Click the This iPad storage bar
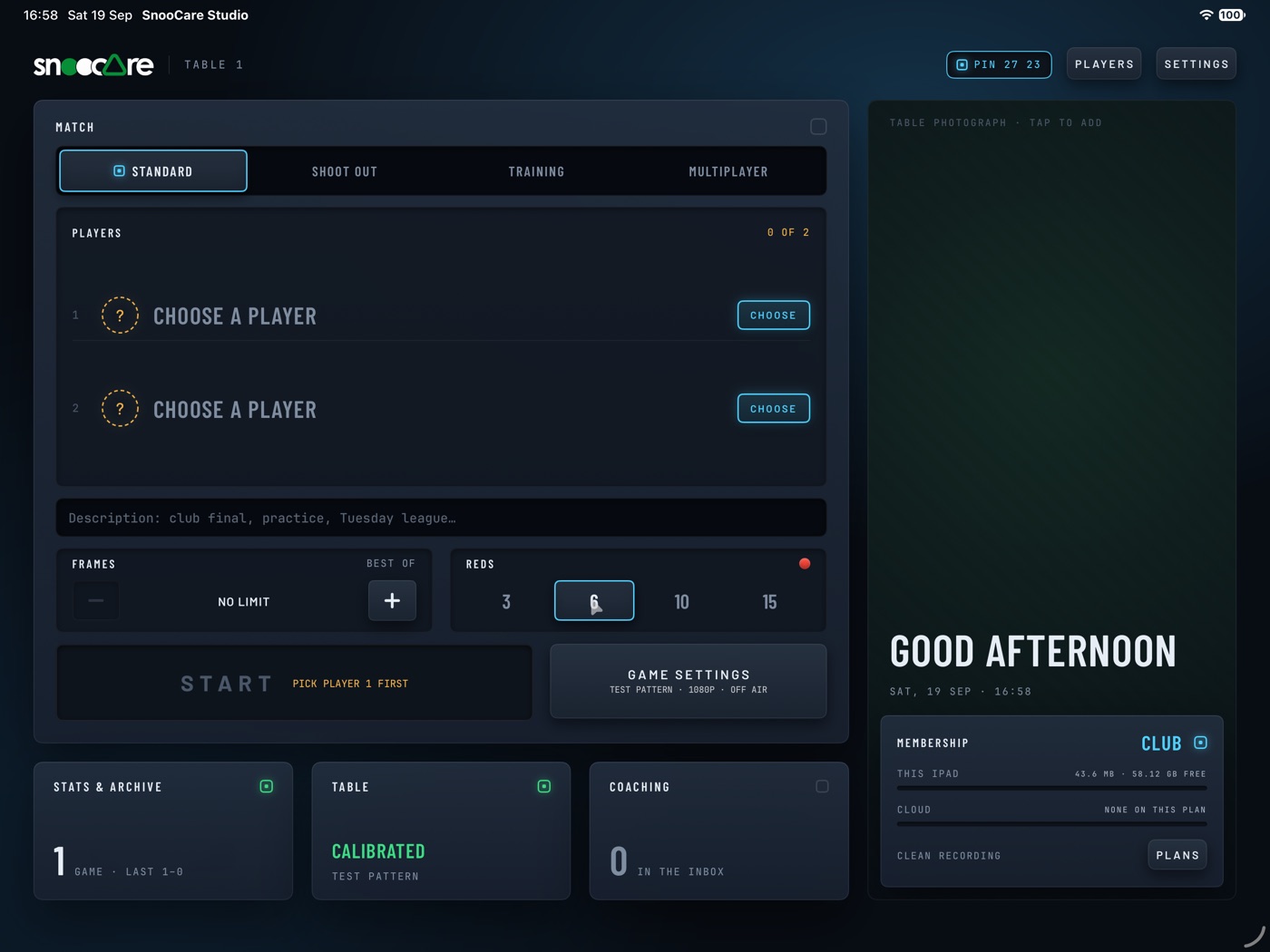1270x952 pixels. (1051, 788)
